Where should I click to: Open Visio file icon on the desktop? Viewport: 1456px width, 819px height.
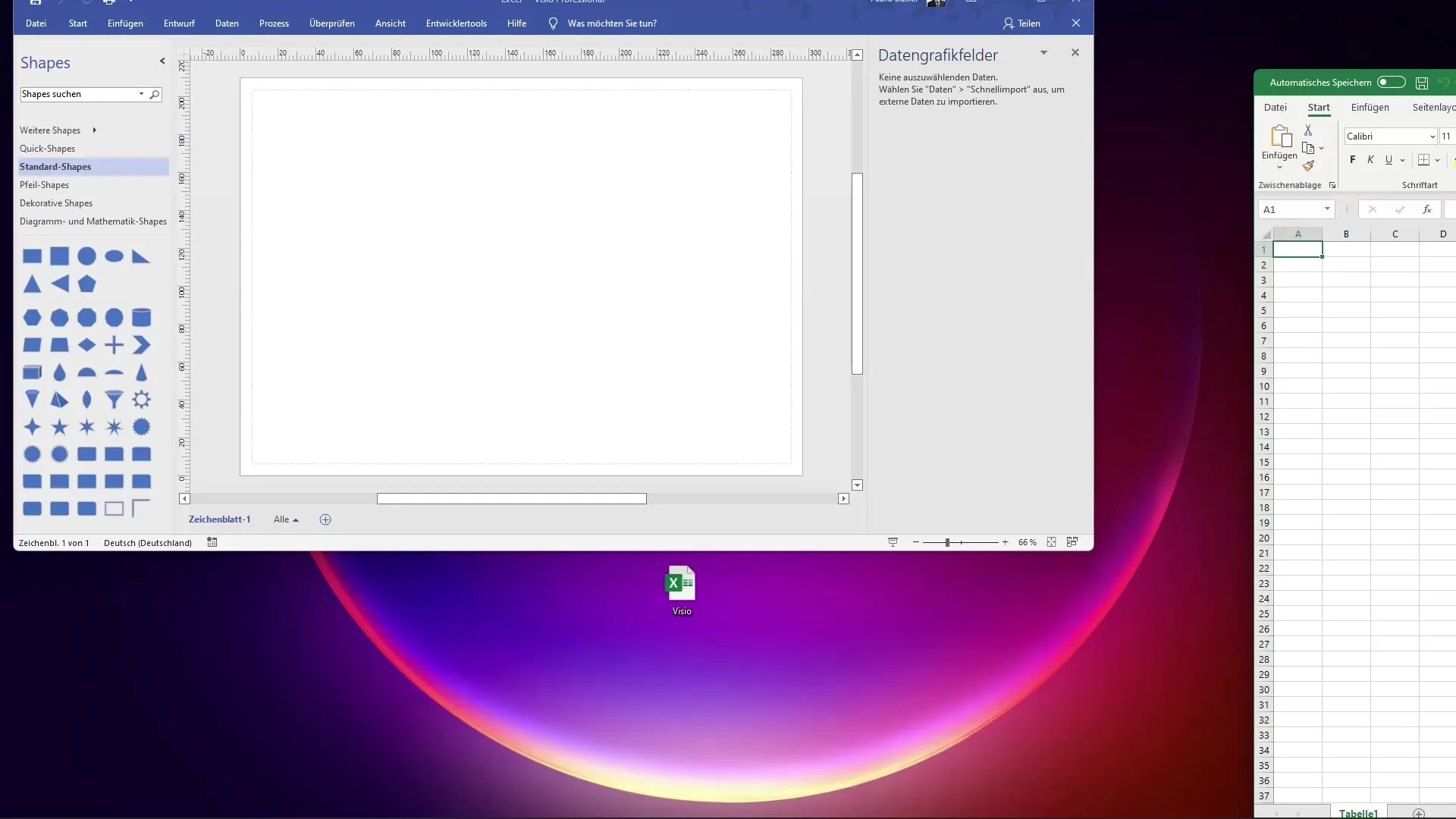coord(681,591)
